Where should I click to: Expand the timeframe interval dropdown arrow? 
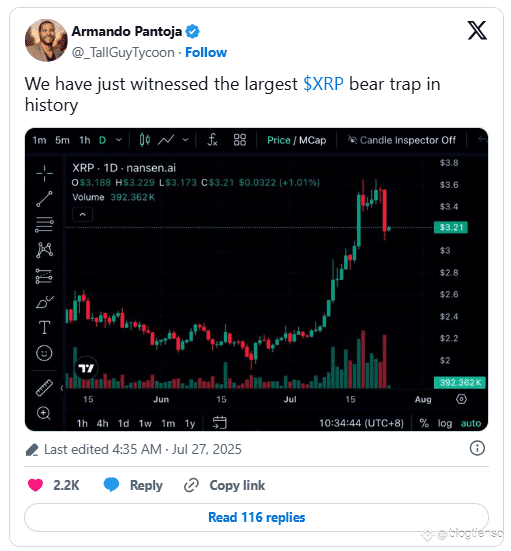(119, 140)
